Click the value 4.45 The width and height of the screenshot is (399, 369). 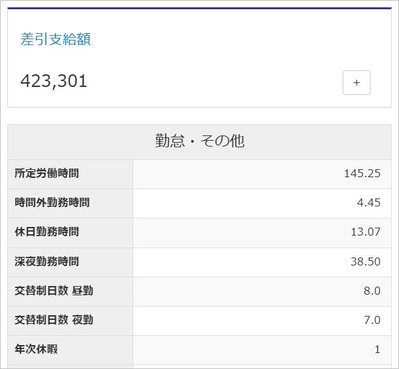coord(369,203)
